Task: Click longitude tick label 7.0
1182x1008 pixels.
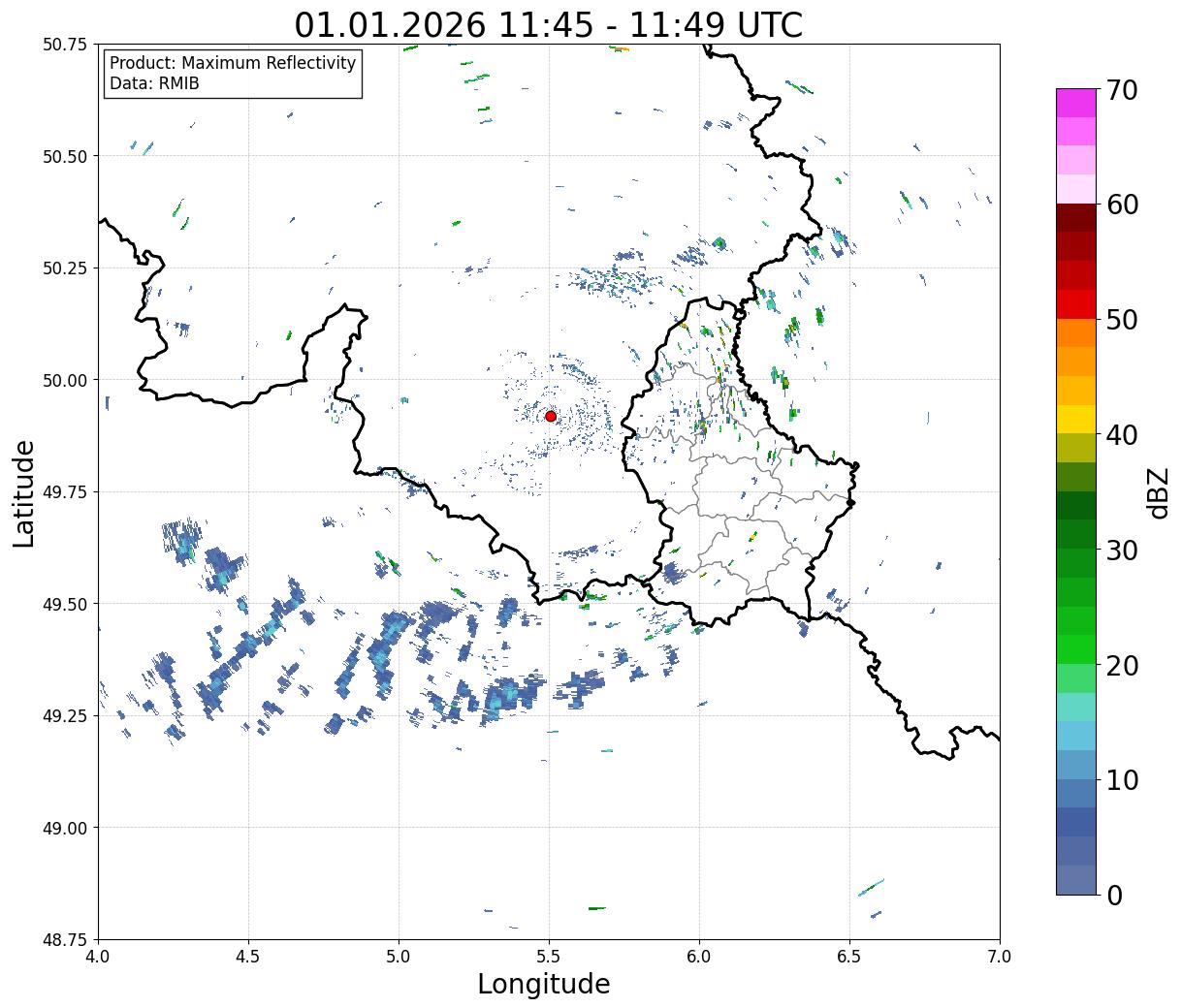Action: 1000,957
